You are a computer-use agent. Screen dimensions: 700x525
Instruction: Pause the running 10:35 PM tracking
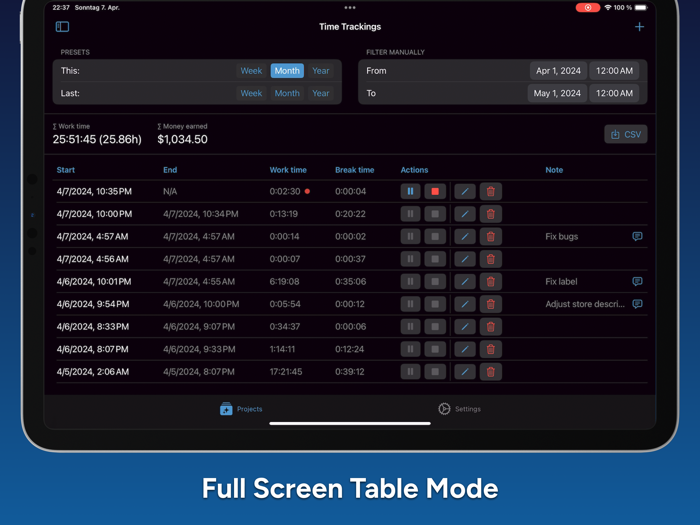(410, 192)
